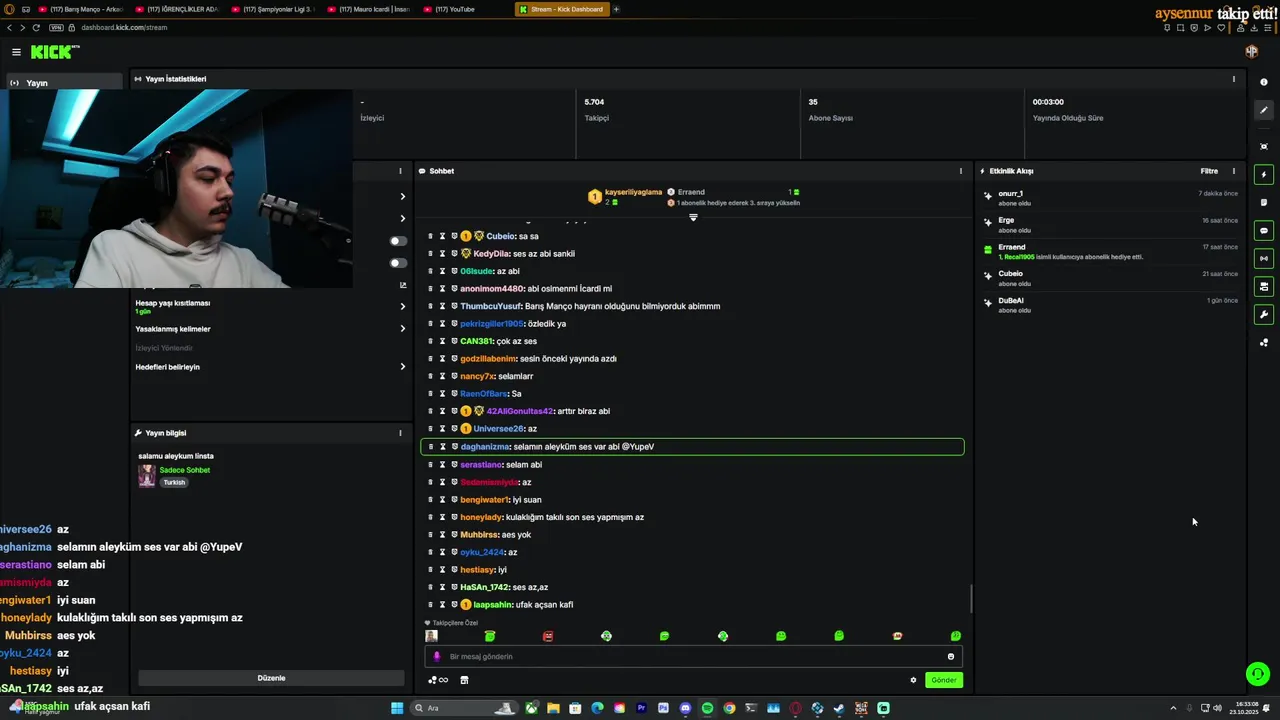Click kayseriliyaglama in the gift leaderboard
Image resolution: width=1280 pixels, height=720 pixels.
pyautogui.click(x=633, y=192)
